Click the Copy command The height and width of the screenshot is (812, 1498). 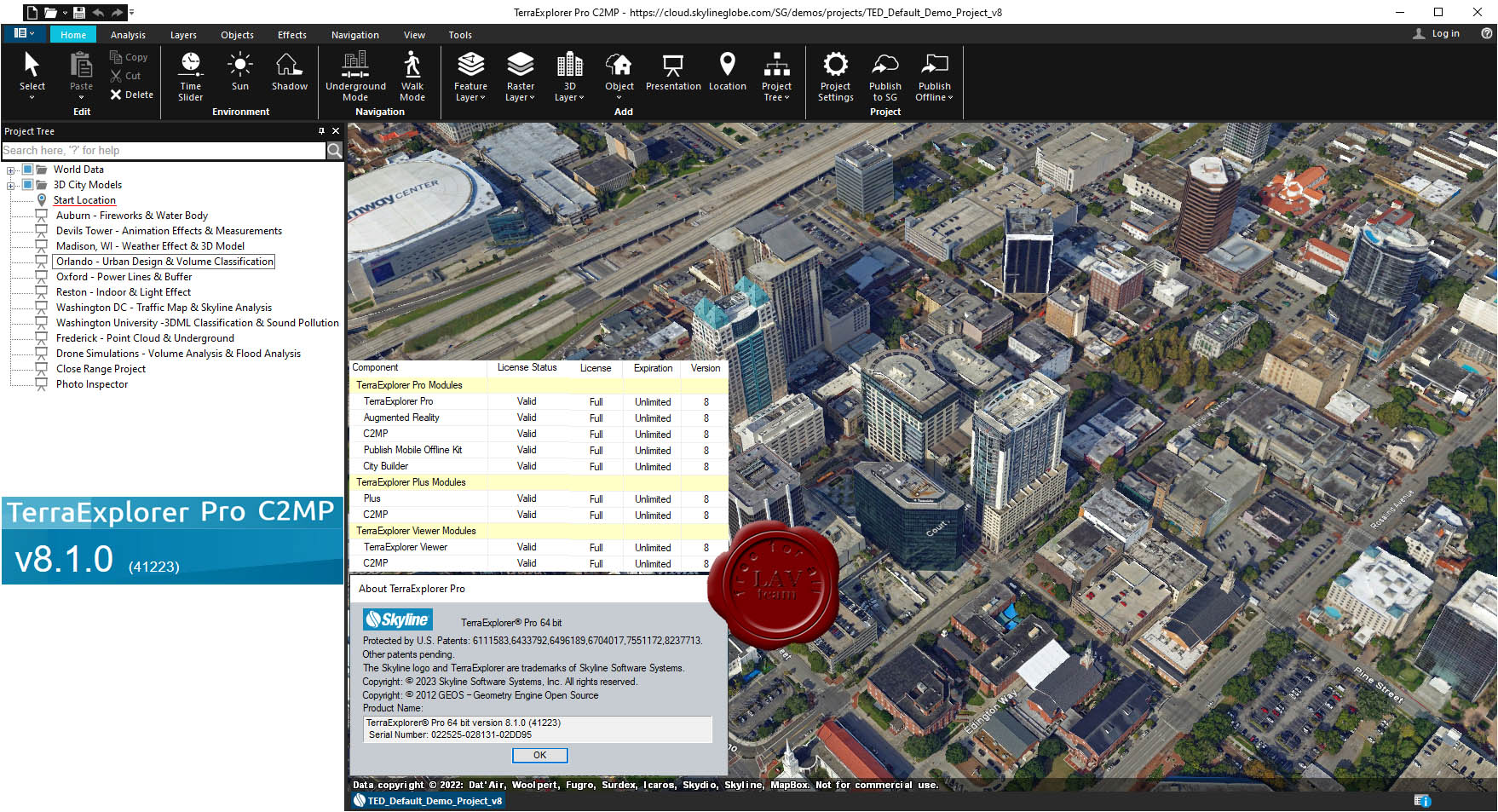click(x=129, y=57)
